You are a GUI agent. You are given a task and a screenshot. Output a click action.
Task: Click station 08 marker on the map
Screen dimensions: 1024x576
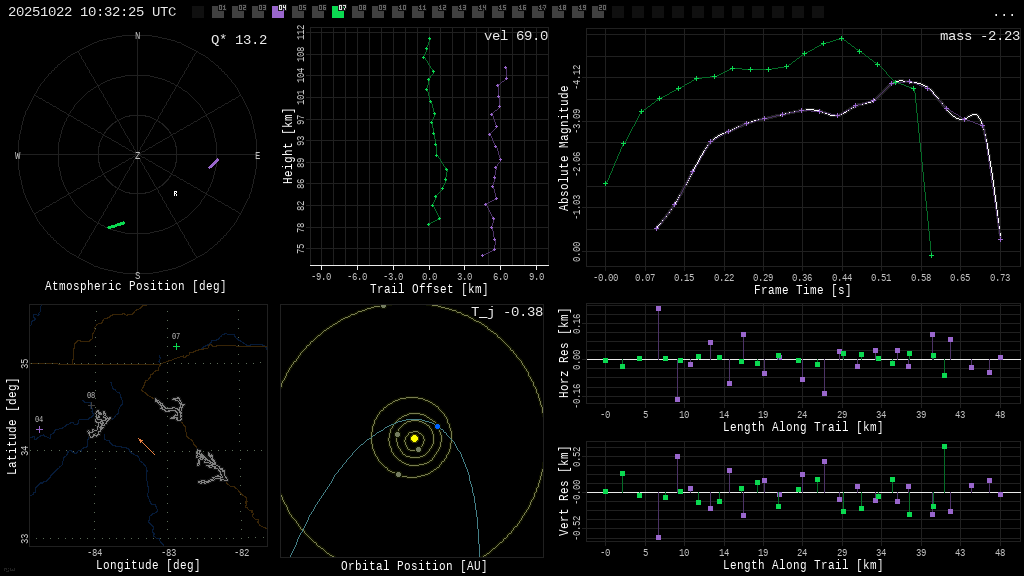tap(91, 405)
